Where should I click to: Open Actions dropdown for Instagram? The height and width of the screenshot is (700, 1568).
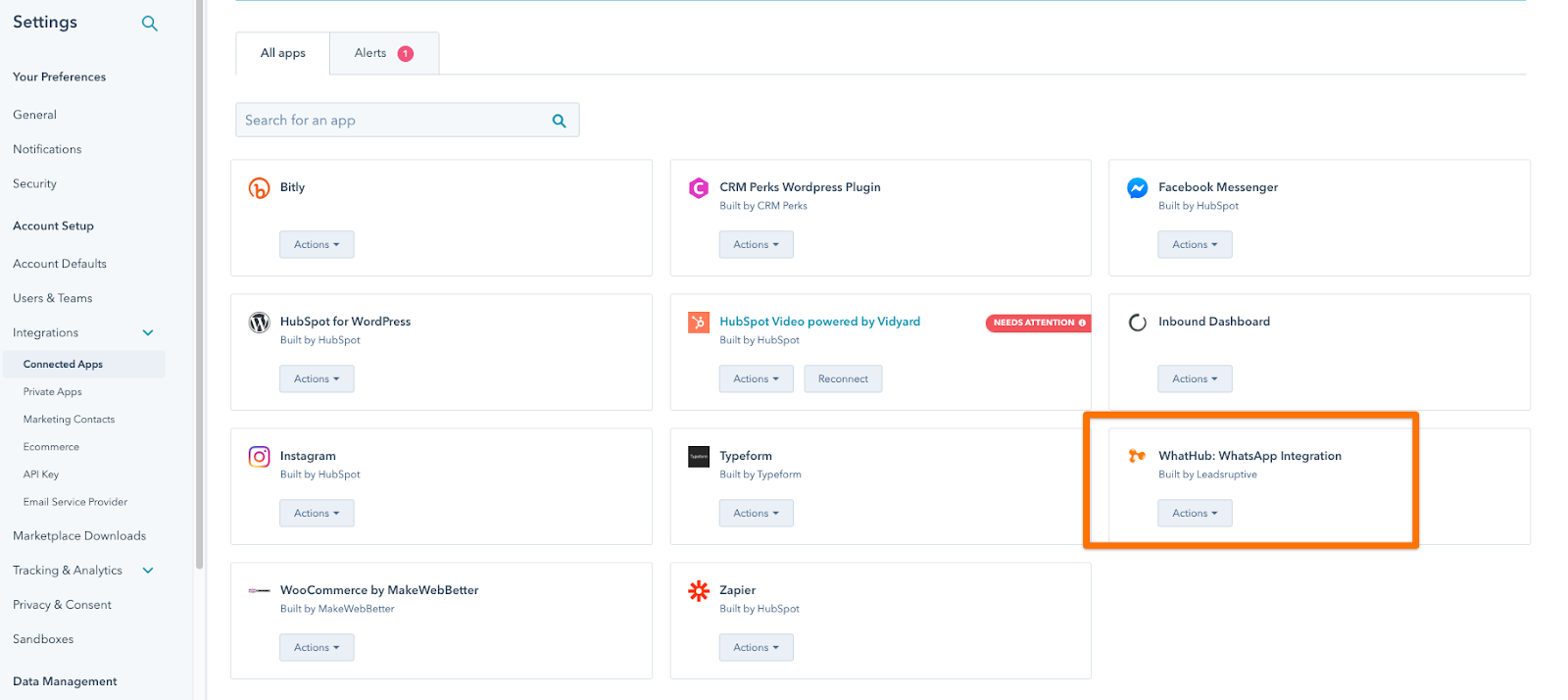click(317, 513)
